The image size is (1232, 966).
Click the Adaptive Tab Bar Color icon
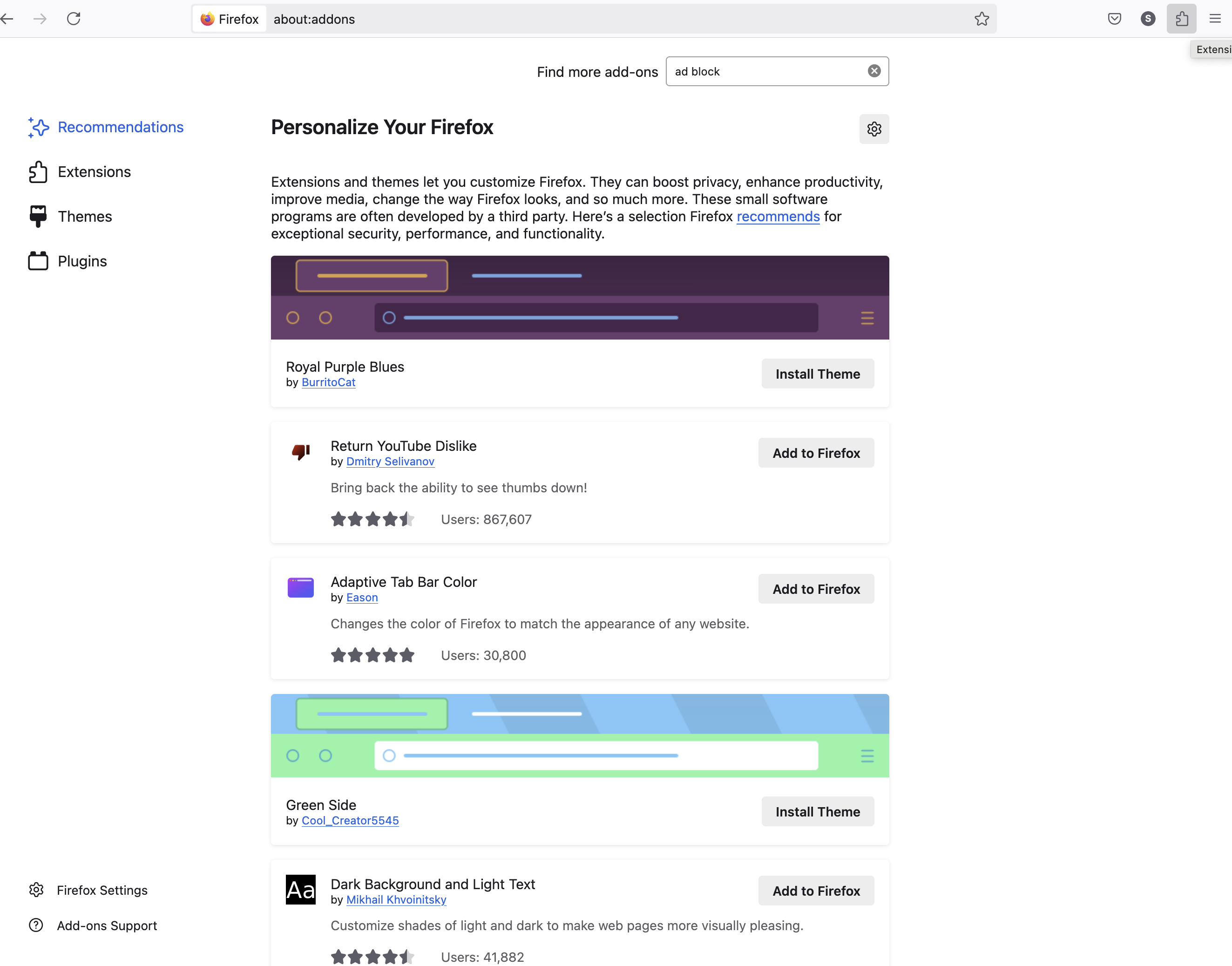pos(300,588)
